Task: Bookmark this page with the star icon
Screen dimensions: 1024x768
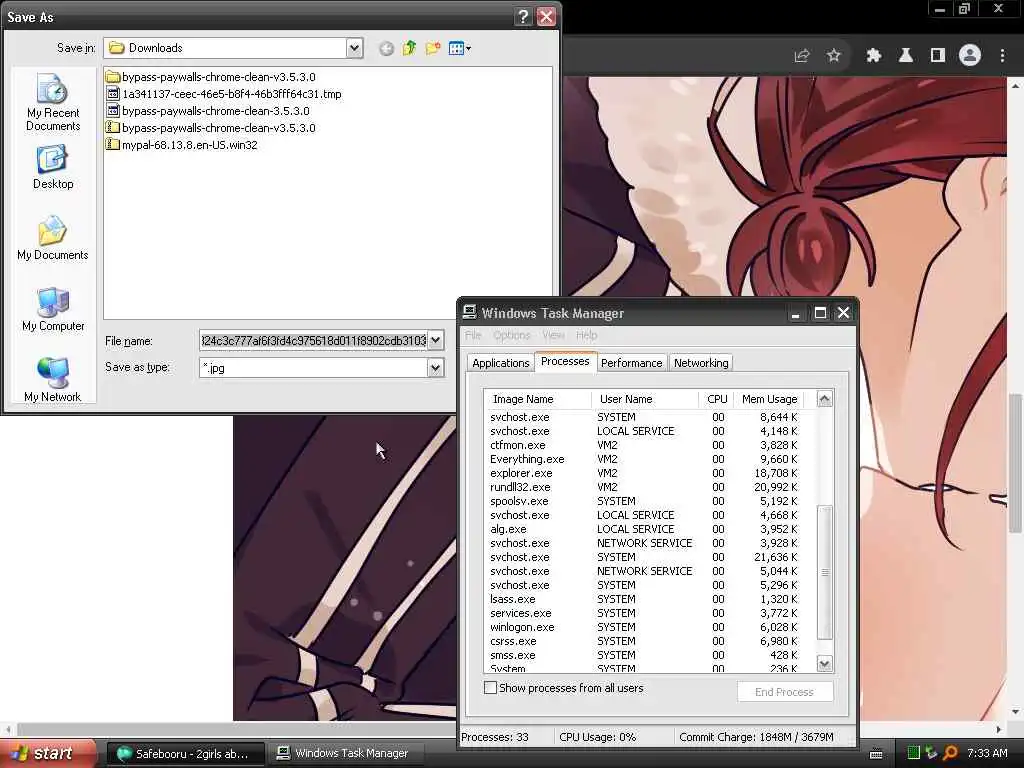Action: (x=833, y=56)
